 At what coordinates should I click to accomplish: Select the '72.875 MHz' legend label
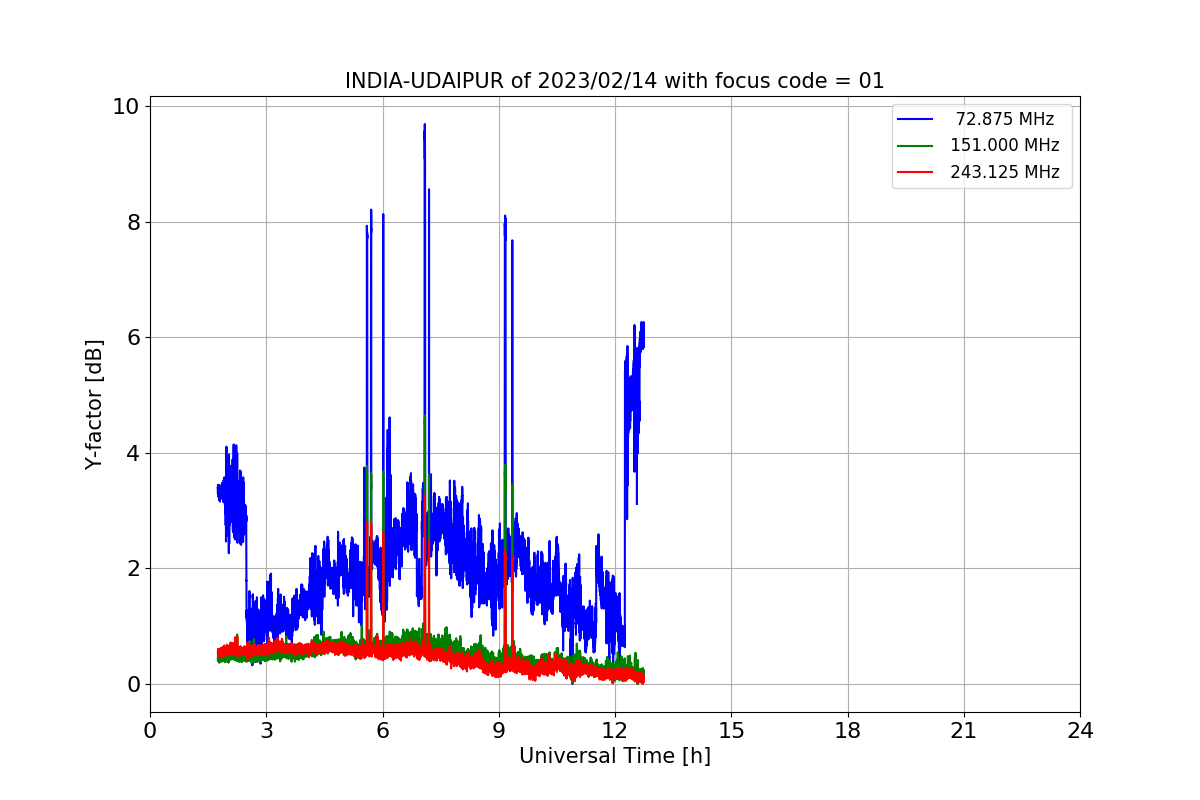tap(1005, 119)
